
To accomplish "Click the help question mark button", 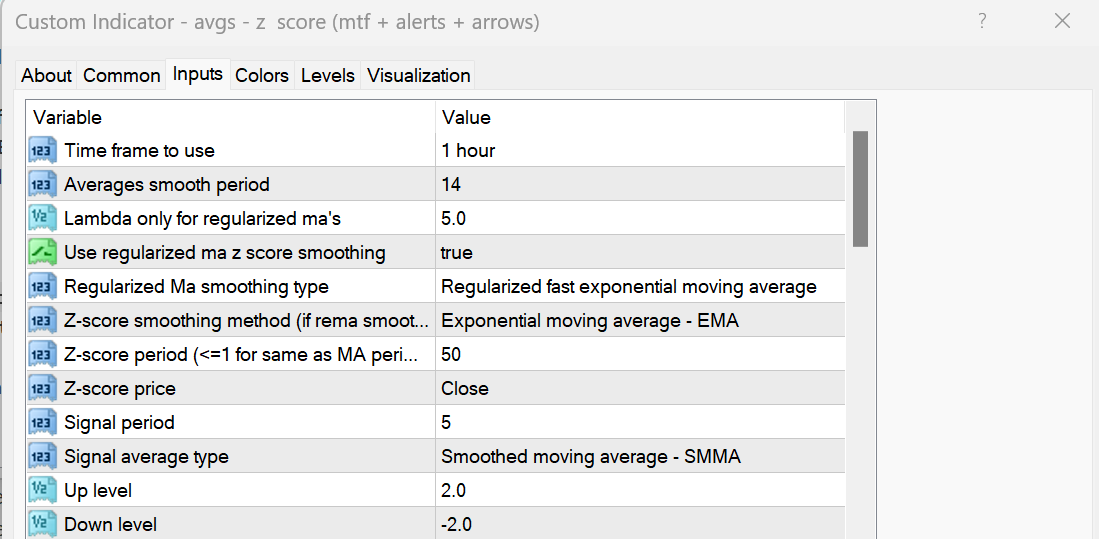I will (982, 21).
